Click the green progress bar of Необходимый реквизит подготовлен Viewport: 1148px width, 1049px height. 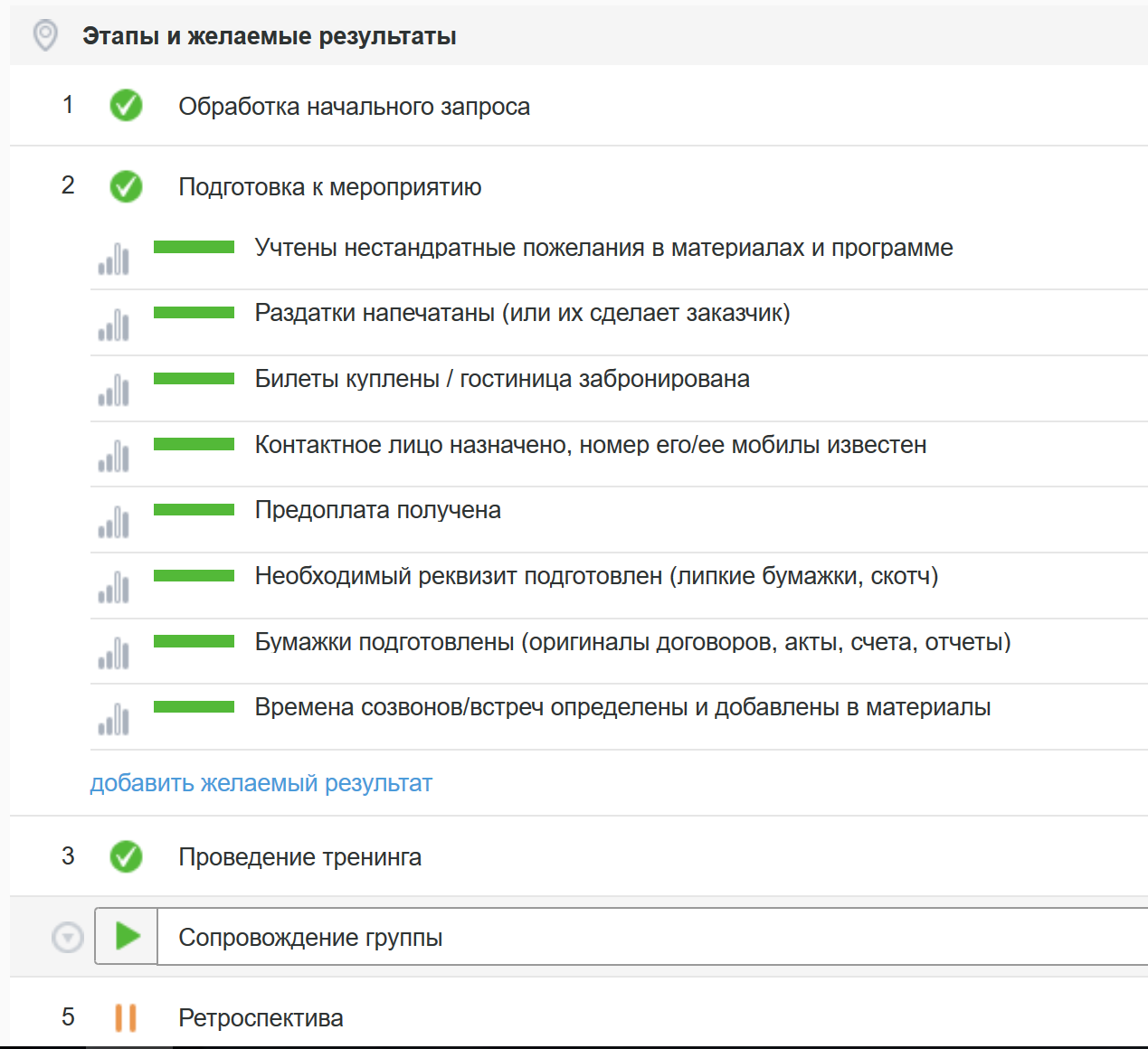194,575
